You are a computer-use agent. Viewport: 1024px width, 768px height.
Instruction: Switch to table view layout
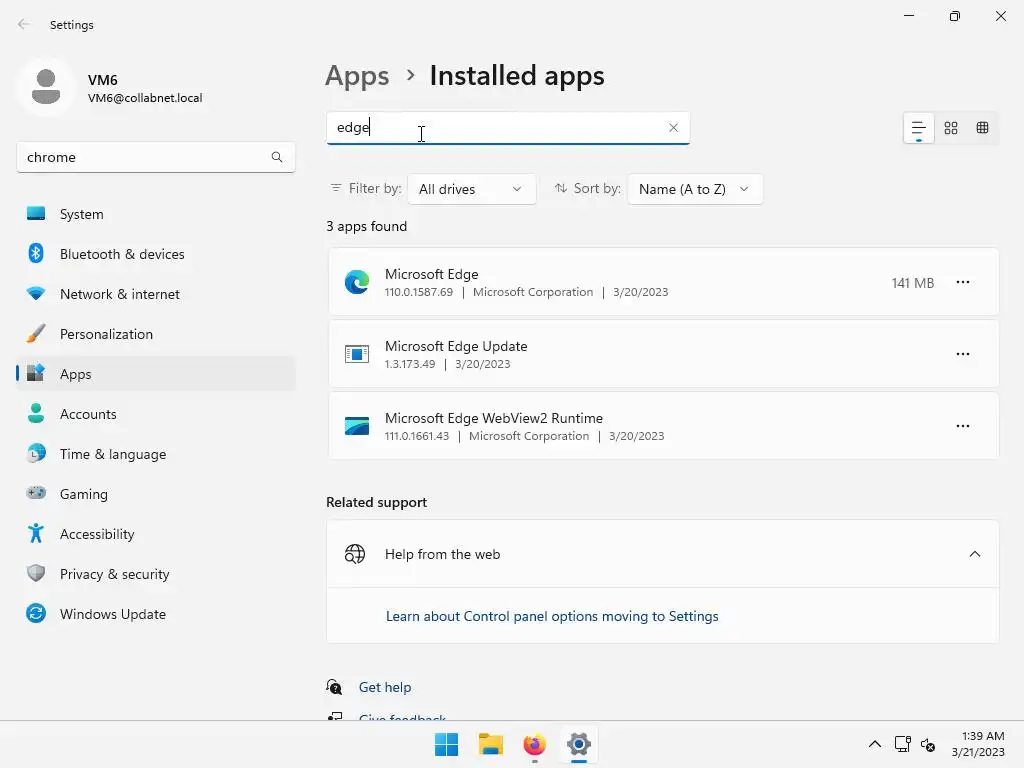983,128
